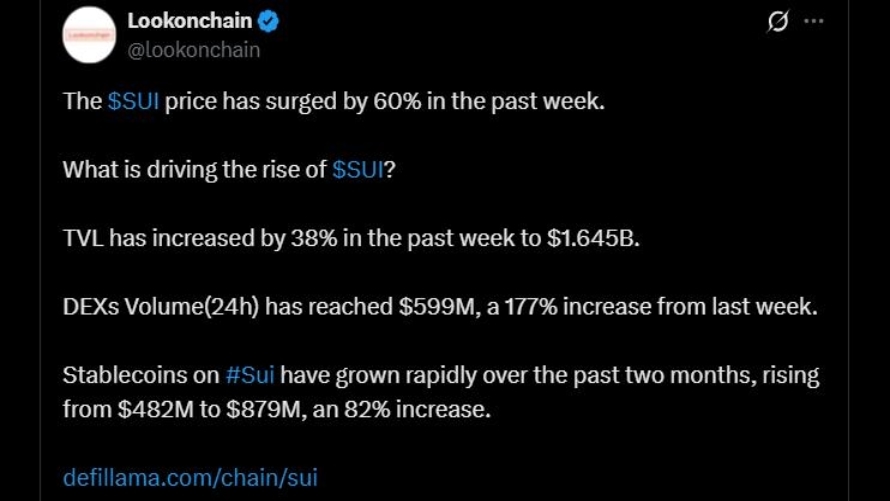
Task: Open the Lookonchain display name
Action: (189, 21)
